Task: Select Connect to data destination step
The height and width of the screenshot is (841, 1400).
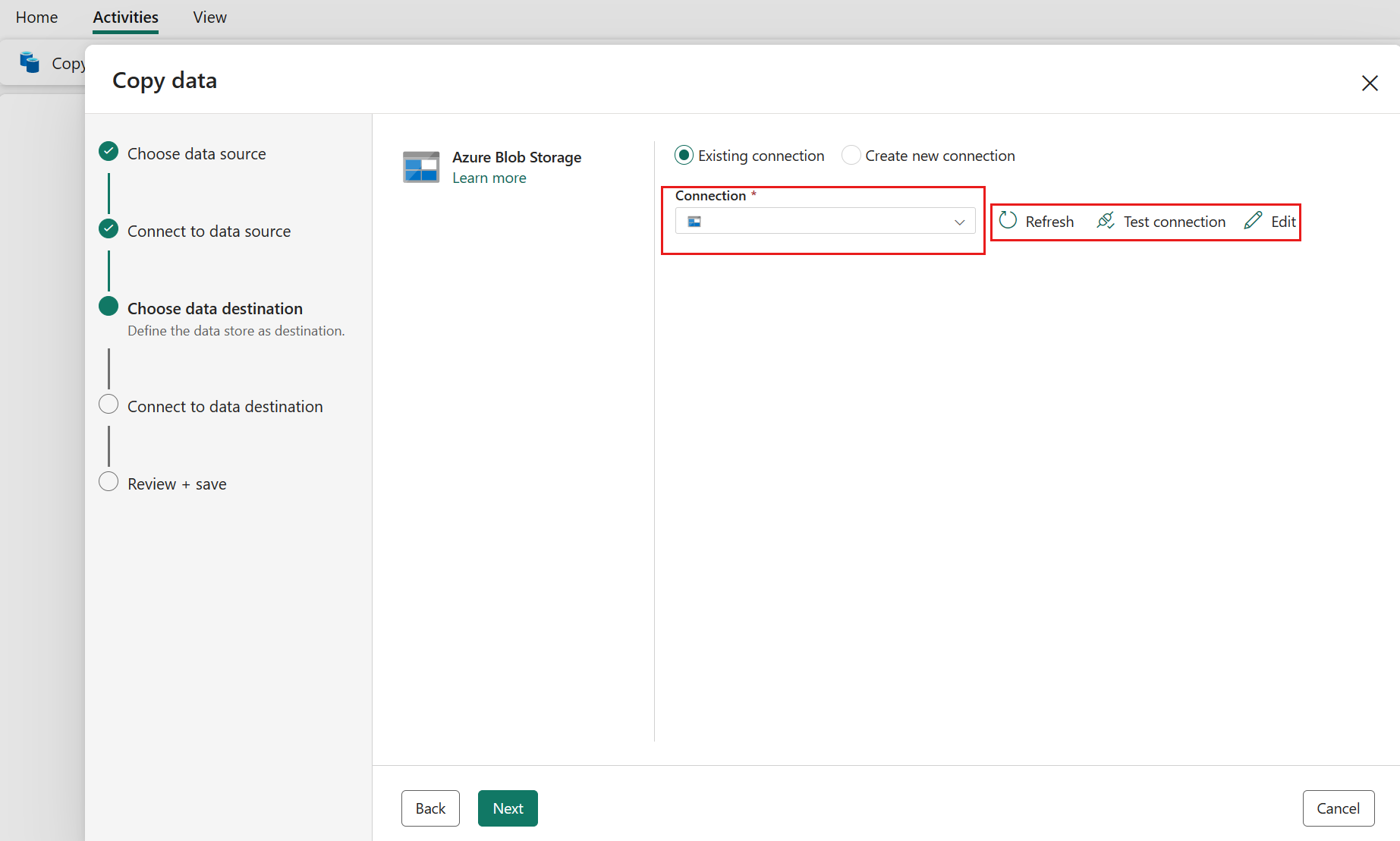Action: tap(225, 407)
